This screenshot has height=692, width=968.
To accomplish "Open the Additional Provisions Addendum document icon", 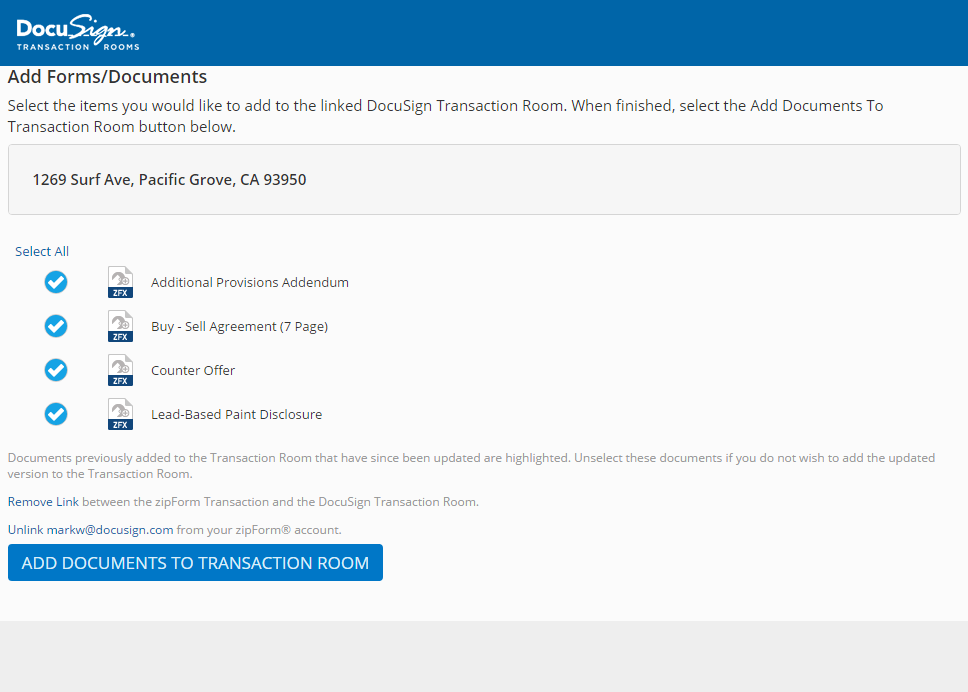I will [120, 282].
